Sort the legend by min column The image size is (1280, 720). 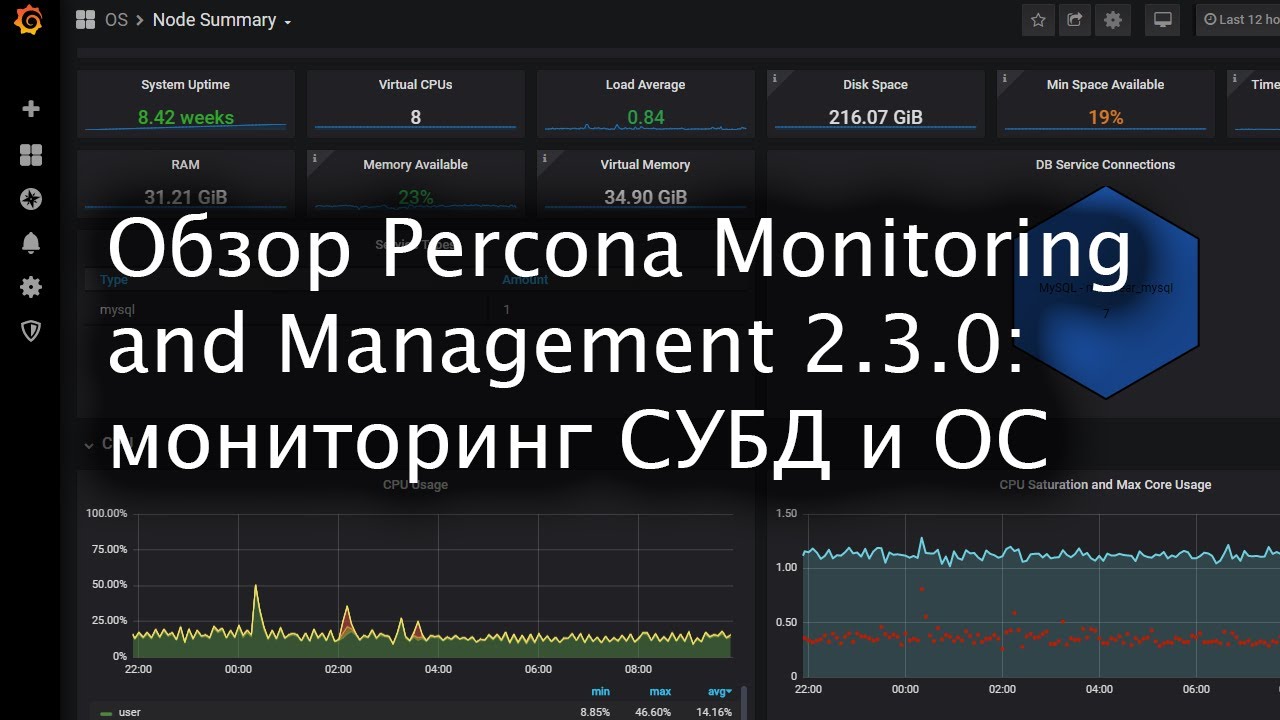(600, 692)
